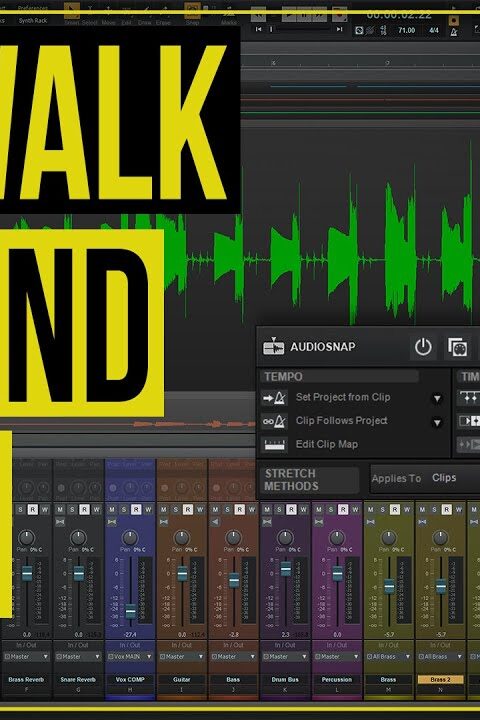Click the Go to Start transport icon
Screen dimensions: 480x720
[x=259, y=29]
